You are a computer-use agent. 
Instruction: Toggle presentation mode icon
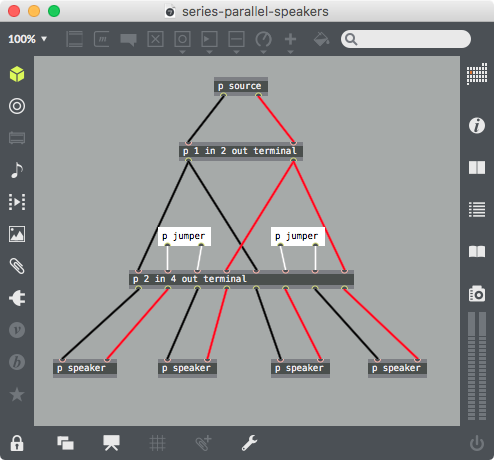point(111,443)
